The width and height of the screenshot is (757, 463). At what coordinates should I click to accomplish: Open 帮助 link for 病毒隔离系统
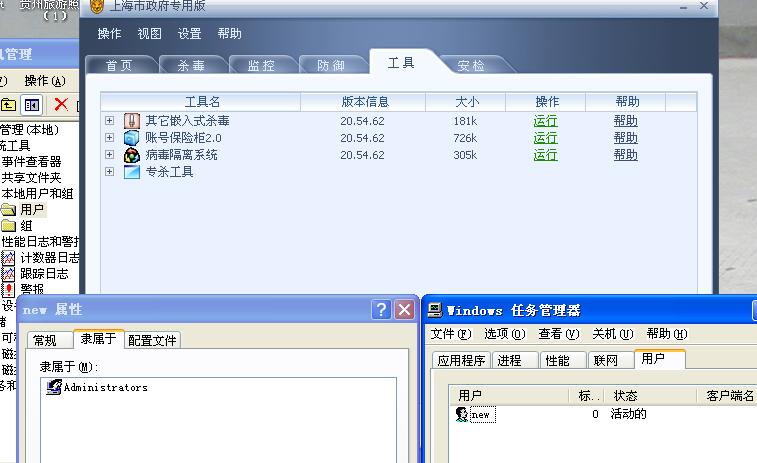pyautogui.click(x=626, y=154)
